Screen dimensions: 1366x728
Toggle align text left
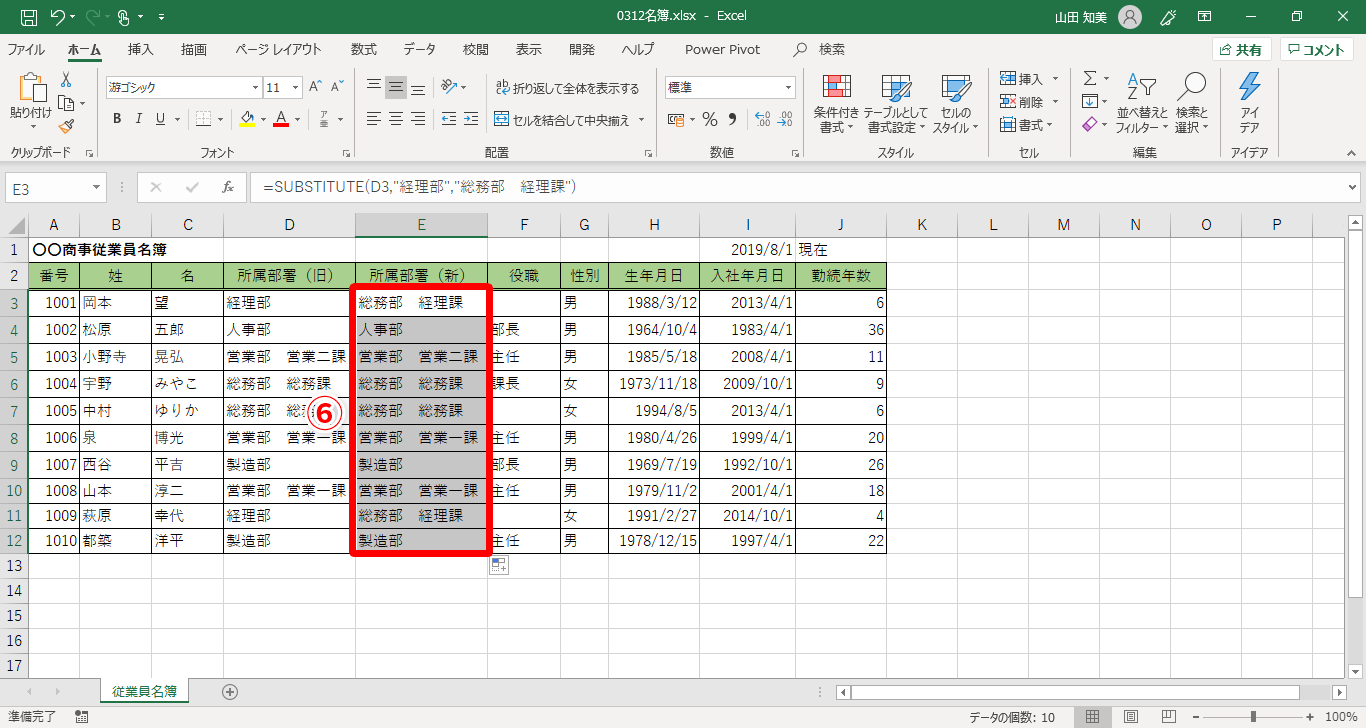pyautogui.click(x=373, y=119)
